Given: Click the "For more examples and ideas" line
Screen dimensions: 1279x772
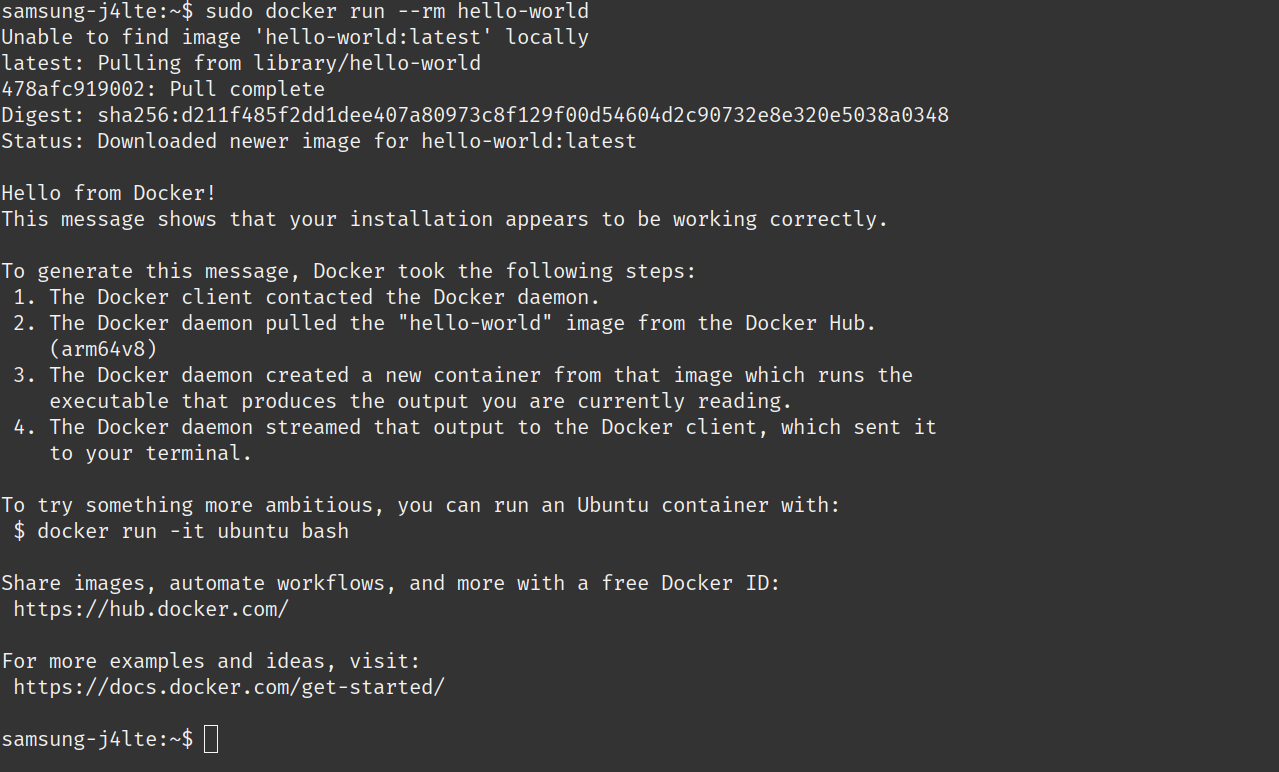Looking at the screenshot, I should click(x=211, y=661).
